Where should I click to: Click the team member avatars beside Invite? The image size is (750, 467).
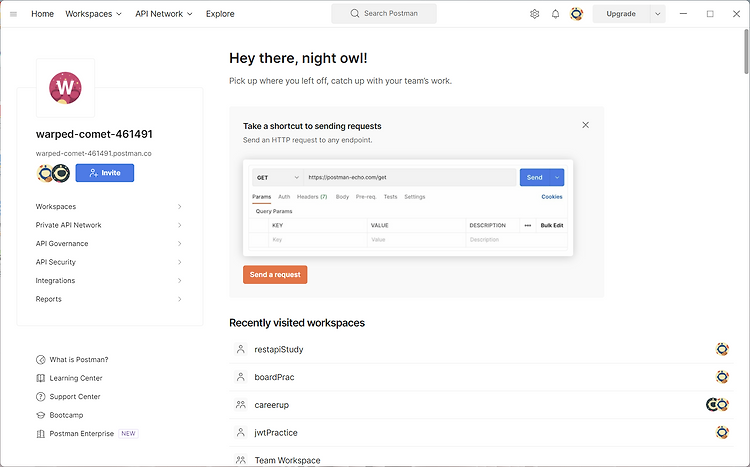[54, 173]
